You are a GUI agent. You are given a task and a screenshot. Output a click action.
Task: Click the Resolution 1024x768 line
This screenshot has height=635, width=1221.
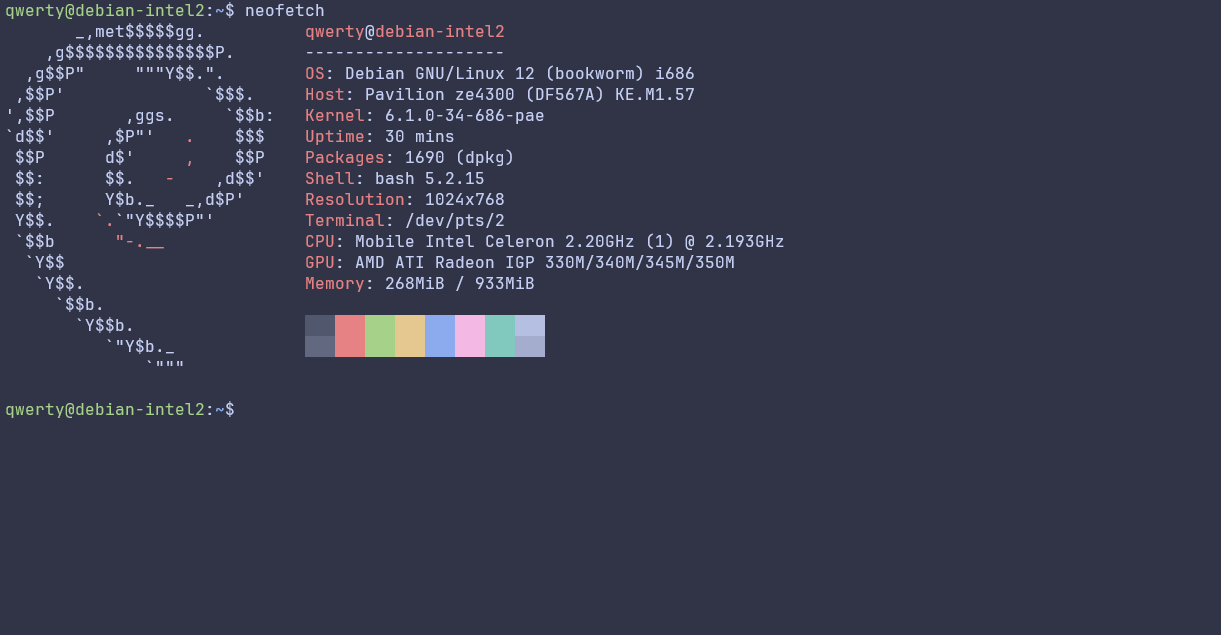[x=405, y=200]
